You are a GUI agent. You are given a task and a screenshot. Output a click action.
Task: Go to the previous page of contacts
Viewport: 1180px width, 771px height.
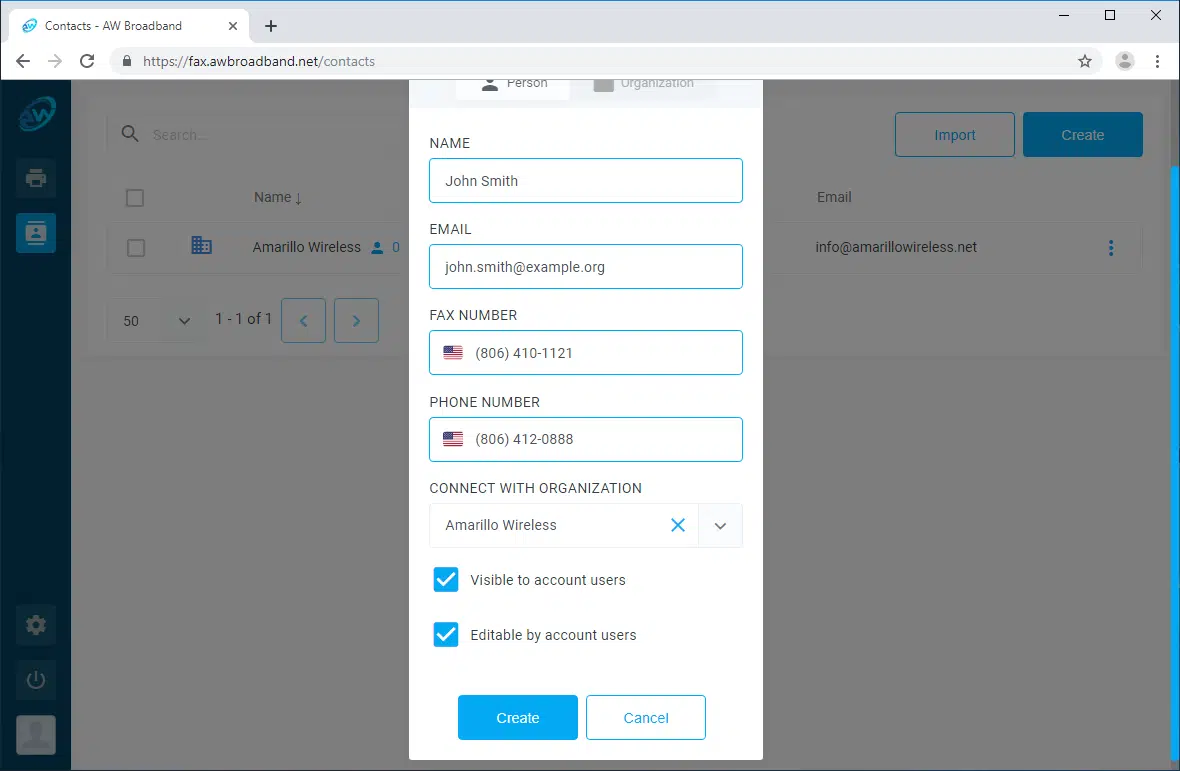[303, 320]
